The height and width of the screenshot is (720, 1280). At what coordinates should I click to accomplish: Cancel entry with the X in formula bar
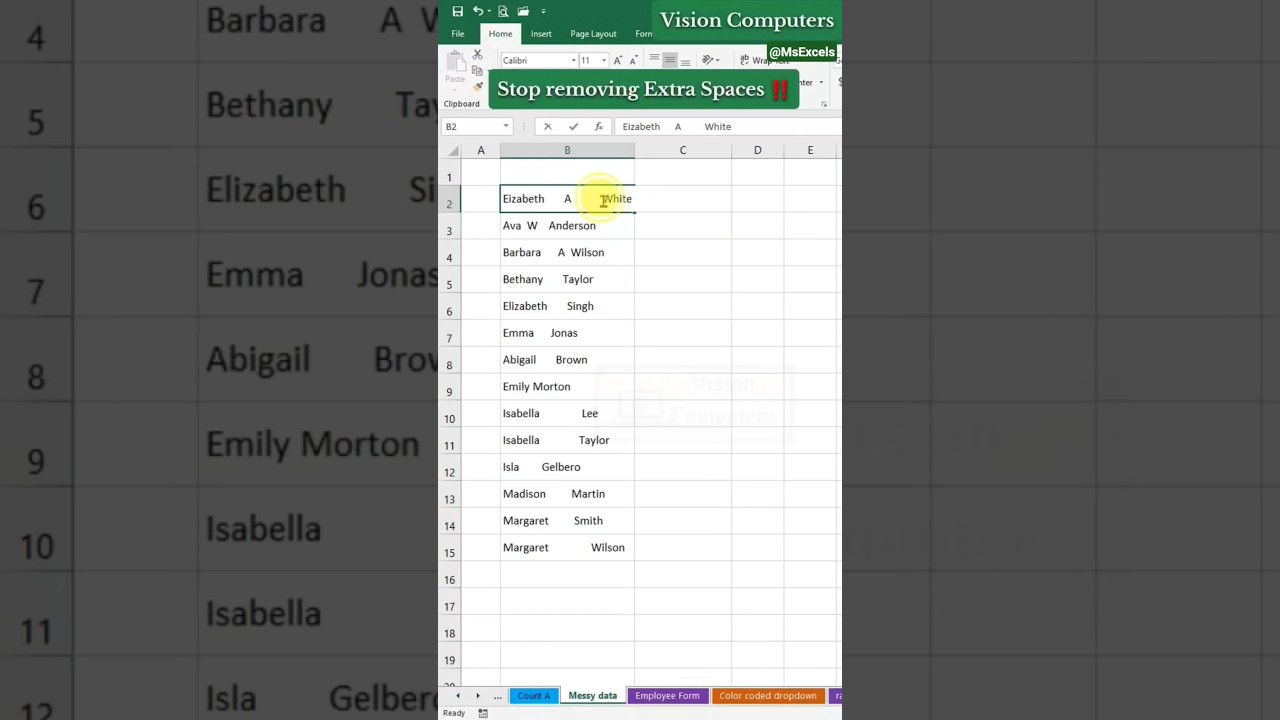coord(547,126)
